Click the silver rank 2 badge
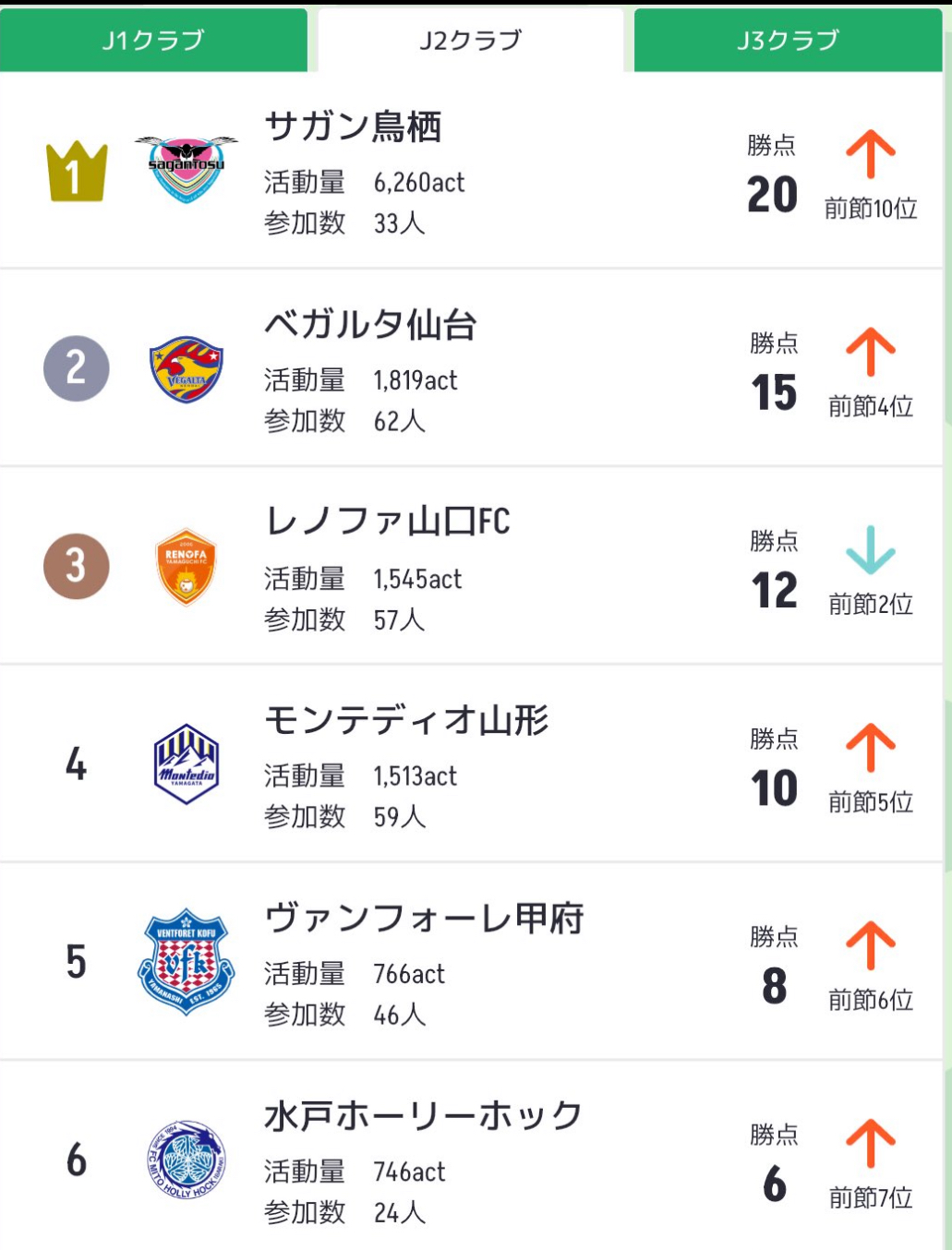 tap(77, 368)
